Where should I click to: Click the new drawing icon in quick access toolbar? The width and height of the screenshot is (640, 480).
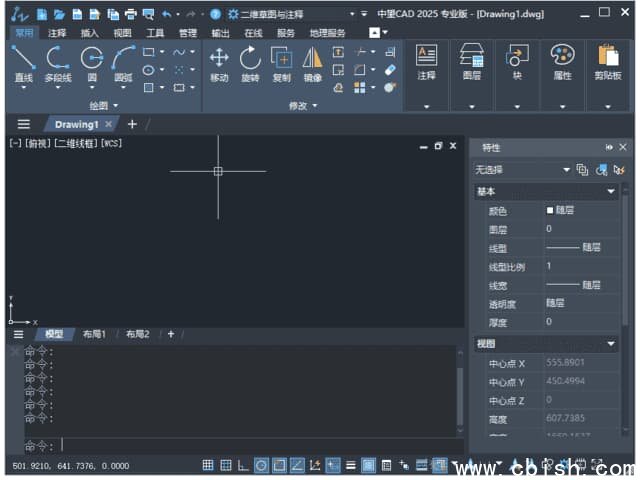42,15
